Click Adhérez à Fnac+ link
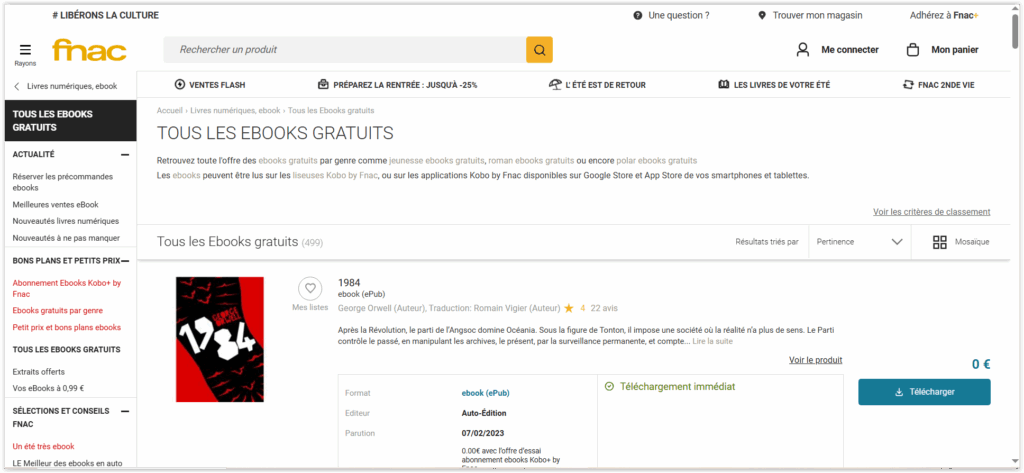 (944, 15)
